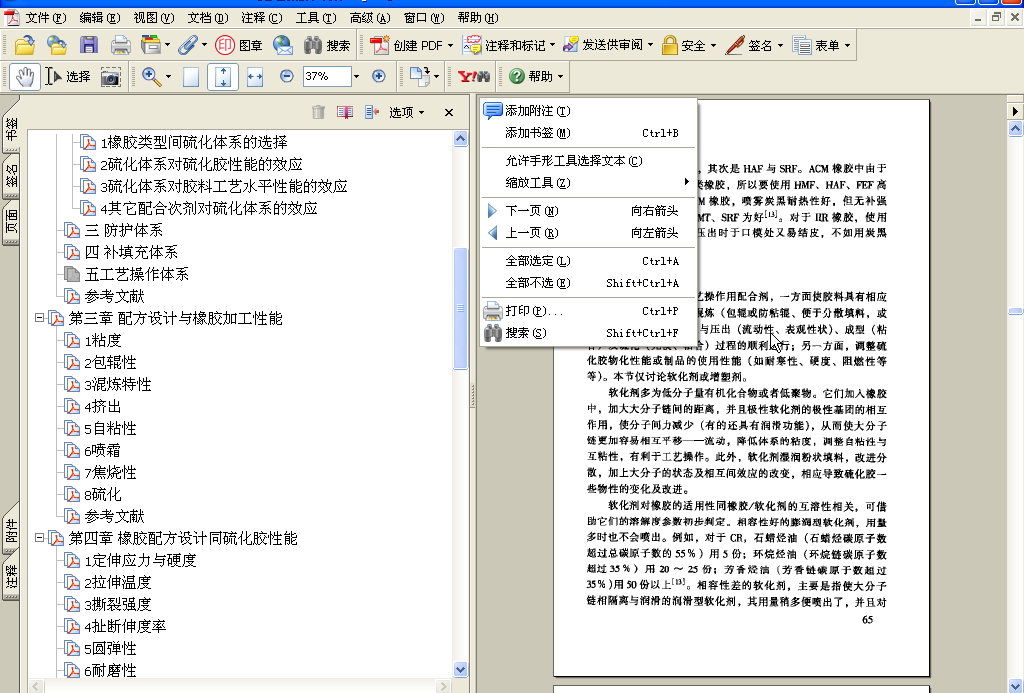Select 允许手形工具选择文本 menu entry

(590, 161)
